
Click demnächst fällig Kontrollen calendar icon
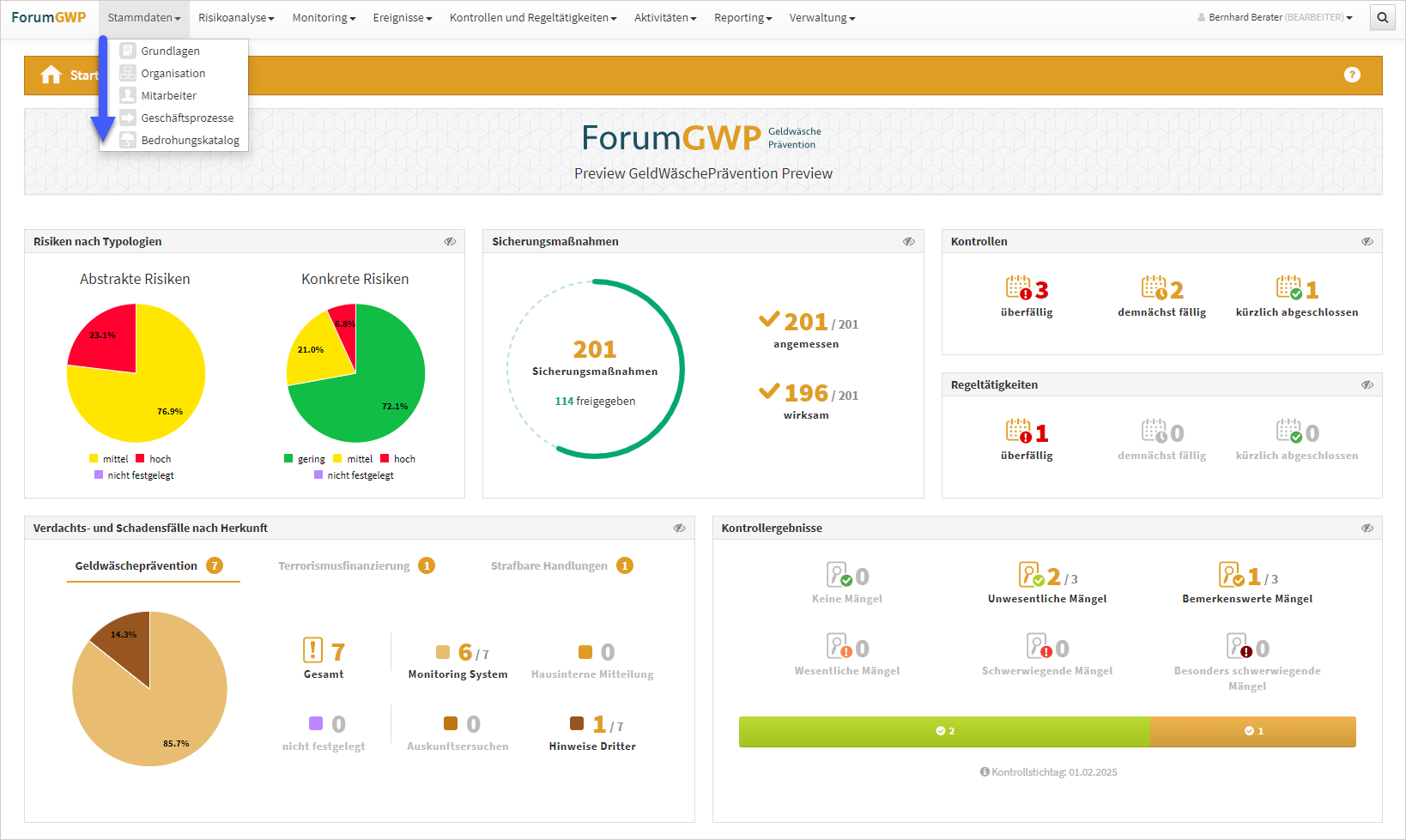click(1154, 288)
